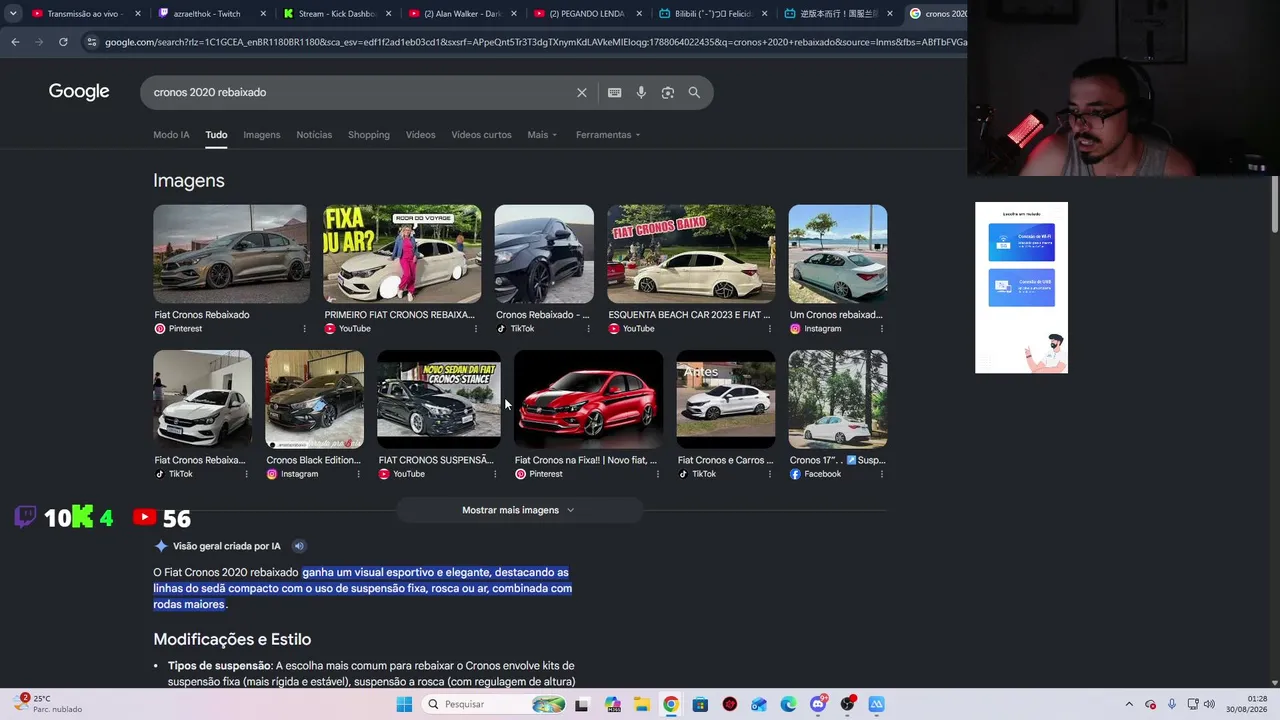Image resolution: width=1280 pixels, height=720 pixels.
Task: Open the weather widget showing 25°C
Action: point(50,704)
